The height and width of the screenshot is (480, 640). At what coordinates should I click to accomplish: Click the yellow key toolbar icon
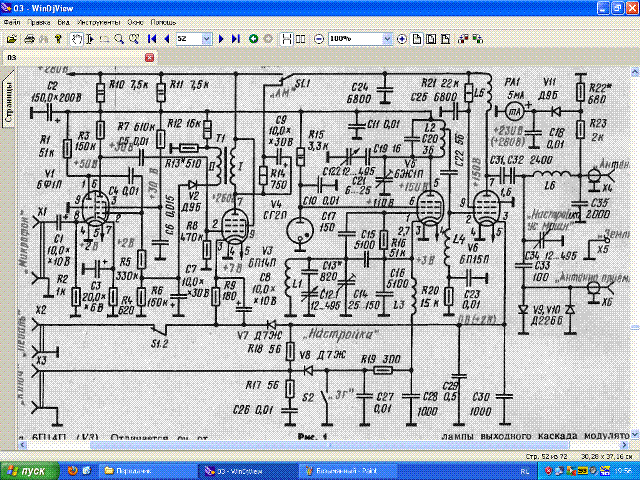(x=58, y=39)
